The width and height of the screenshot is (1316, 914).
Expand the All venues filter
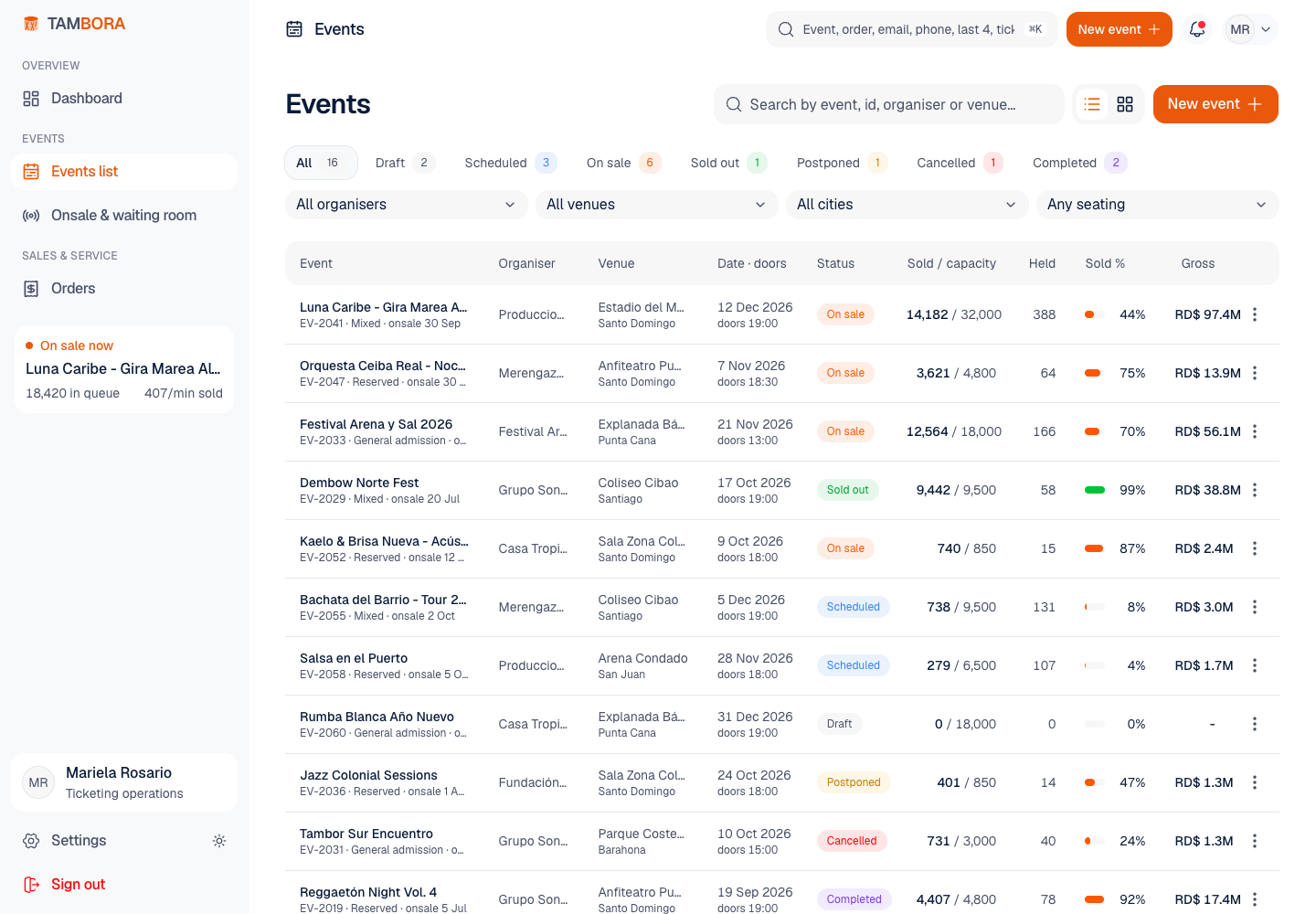coord(657,205)
